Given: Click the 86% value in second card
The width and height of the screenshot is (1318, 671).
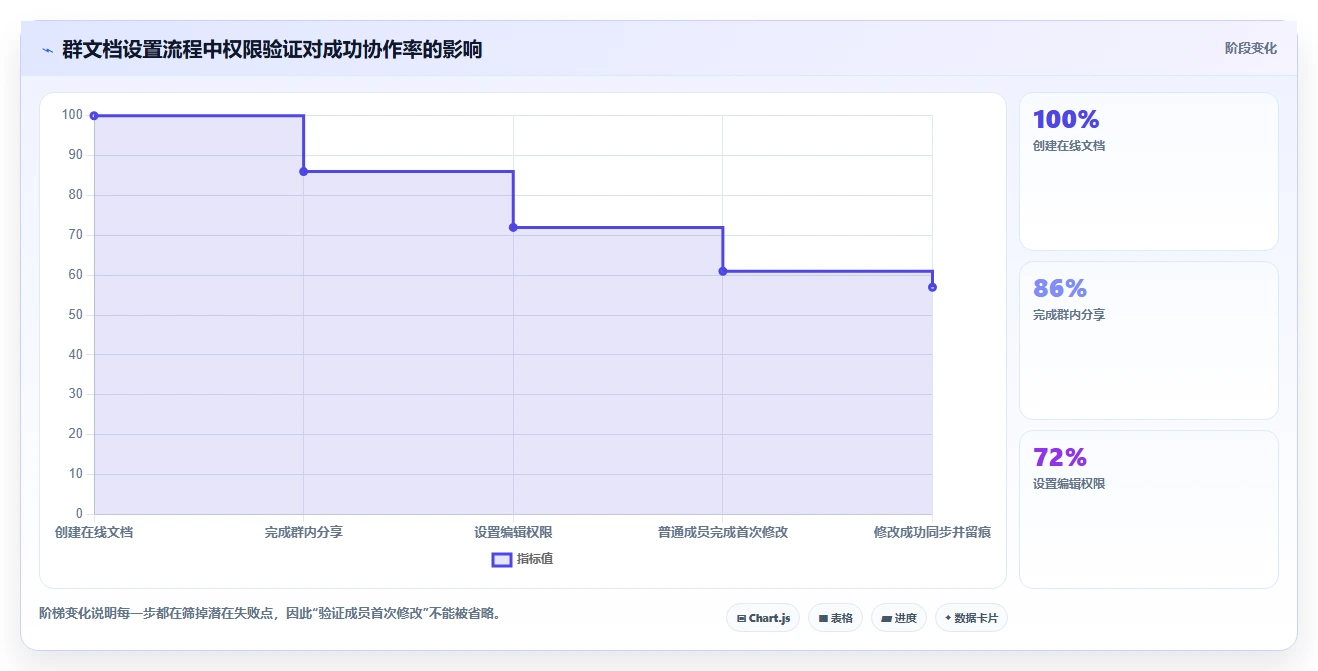Looking at the screenshot, I should (x=1060, y=289).
